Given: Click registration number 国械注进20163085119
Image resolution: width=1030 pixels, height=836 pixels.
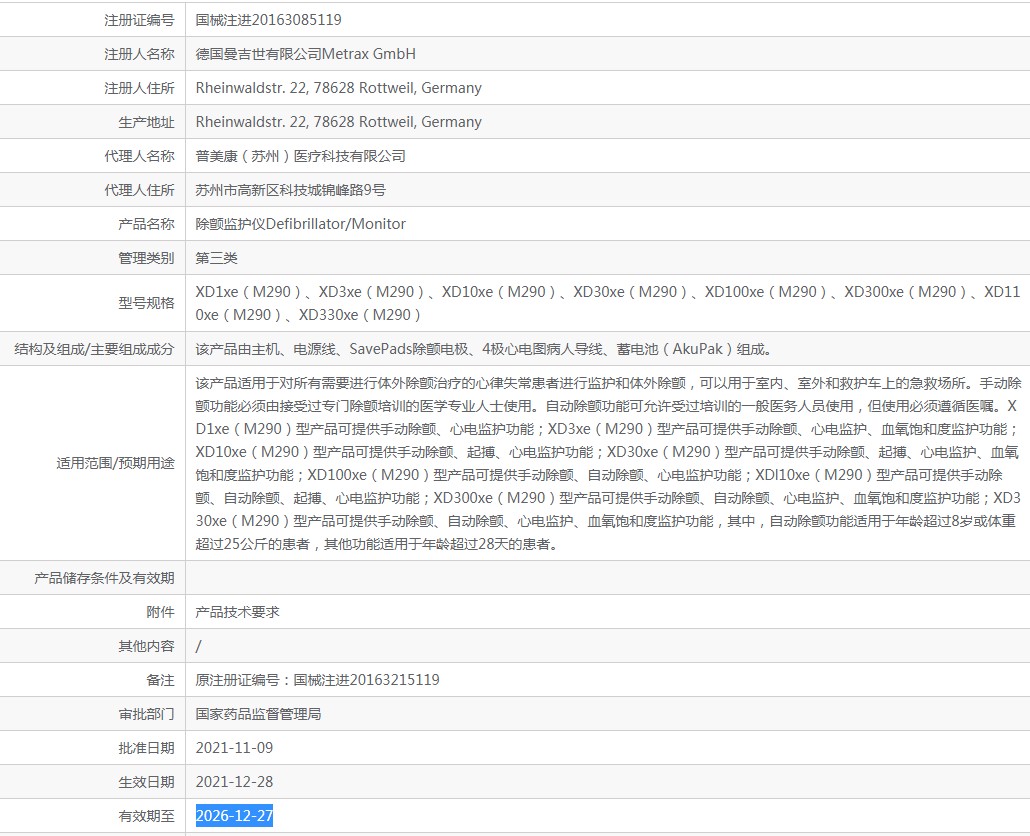Looking at the screenshot, I should point(268,20).
